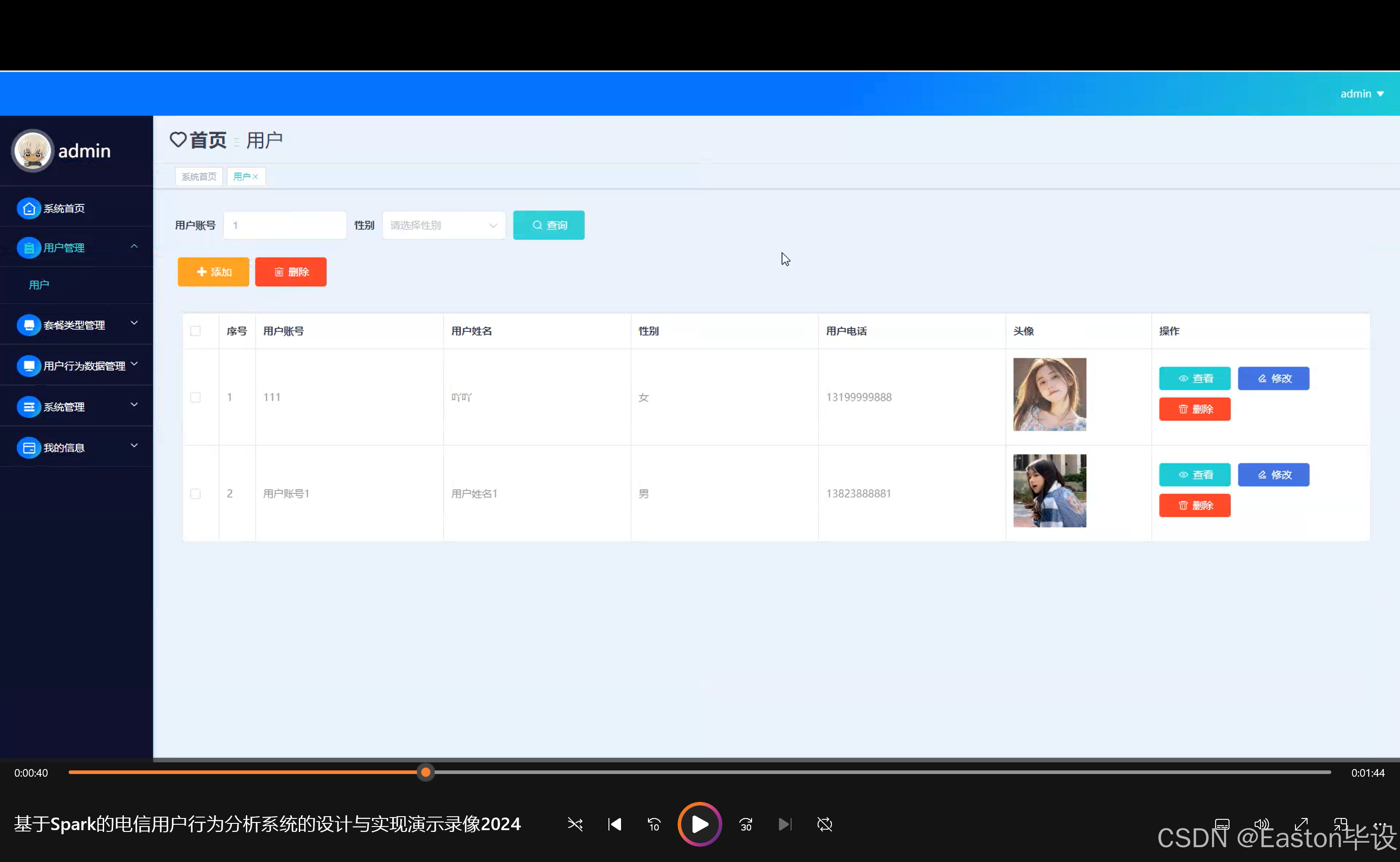This screenshot has width=1400, height=862.
Task: Click the 系统管理 list icon in sidebar
Action: [x=28, y=407]
